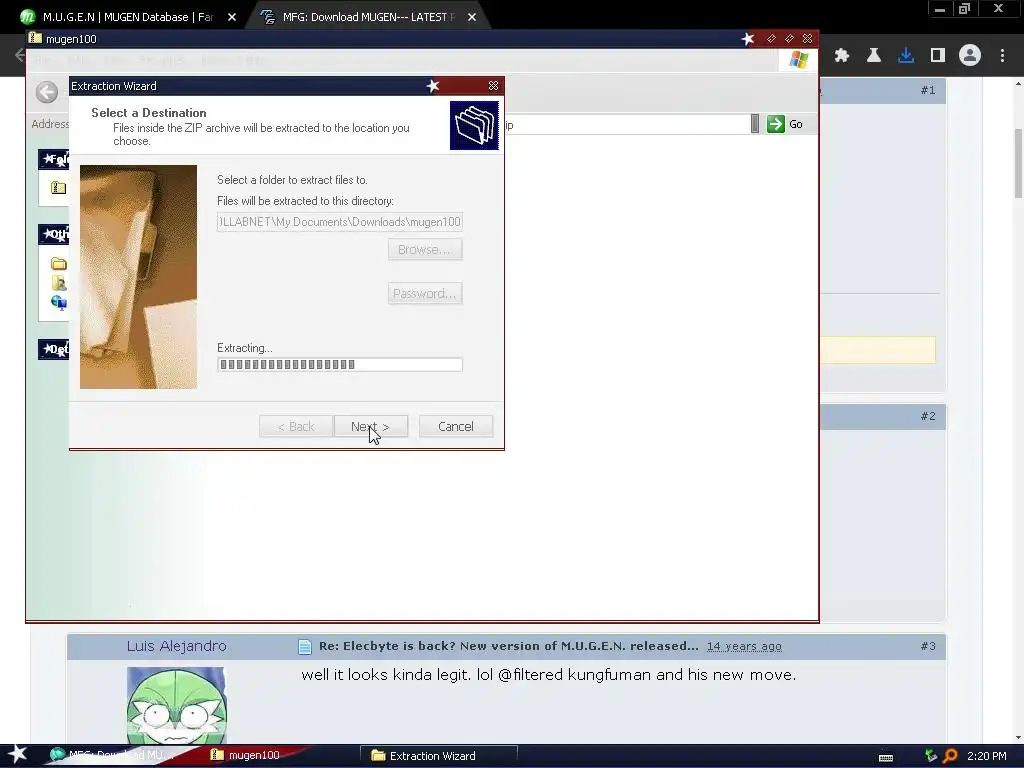Click the My Documents user icon in Other Places
Image resolution: width=1024 pixels, height=768 pixels.
pyautogui.click(x=59, y=283)
